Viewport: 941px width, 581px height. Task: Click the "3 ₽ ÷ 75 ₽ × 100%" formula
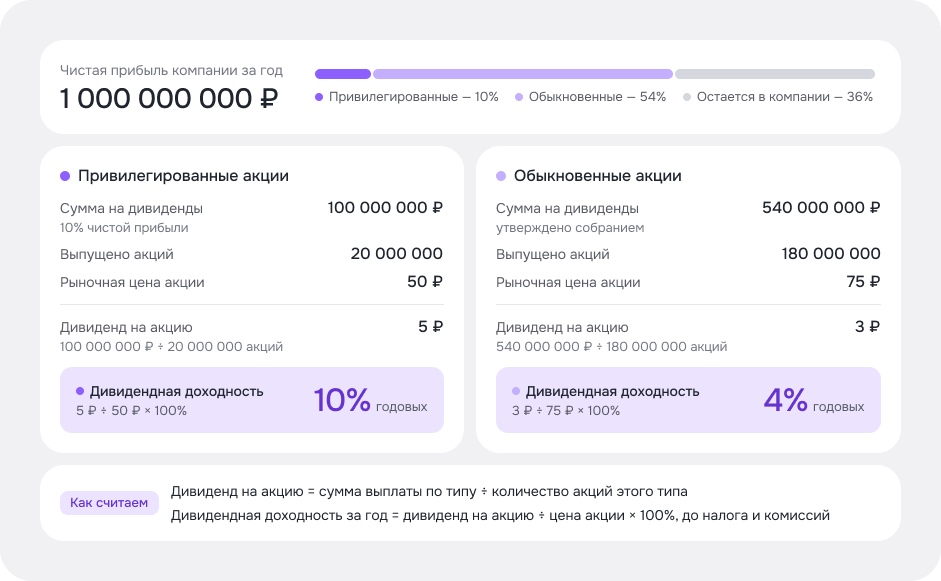coord(566,411)
